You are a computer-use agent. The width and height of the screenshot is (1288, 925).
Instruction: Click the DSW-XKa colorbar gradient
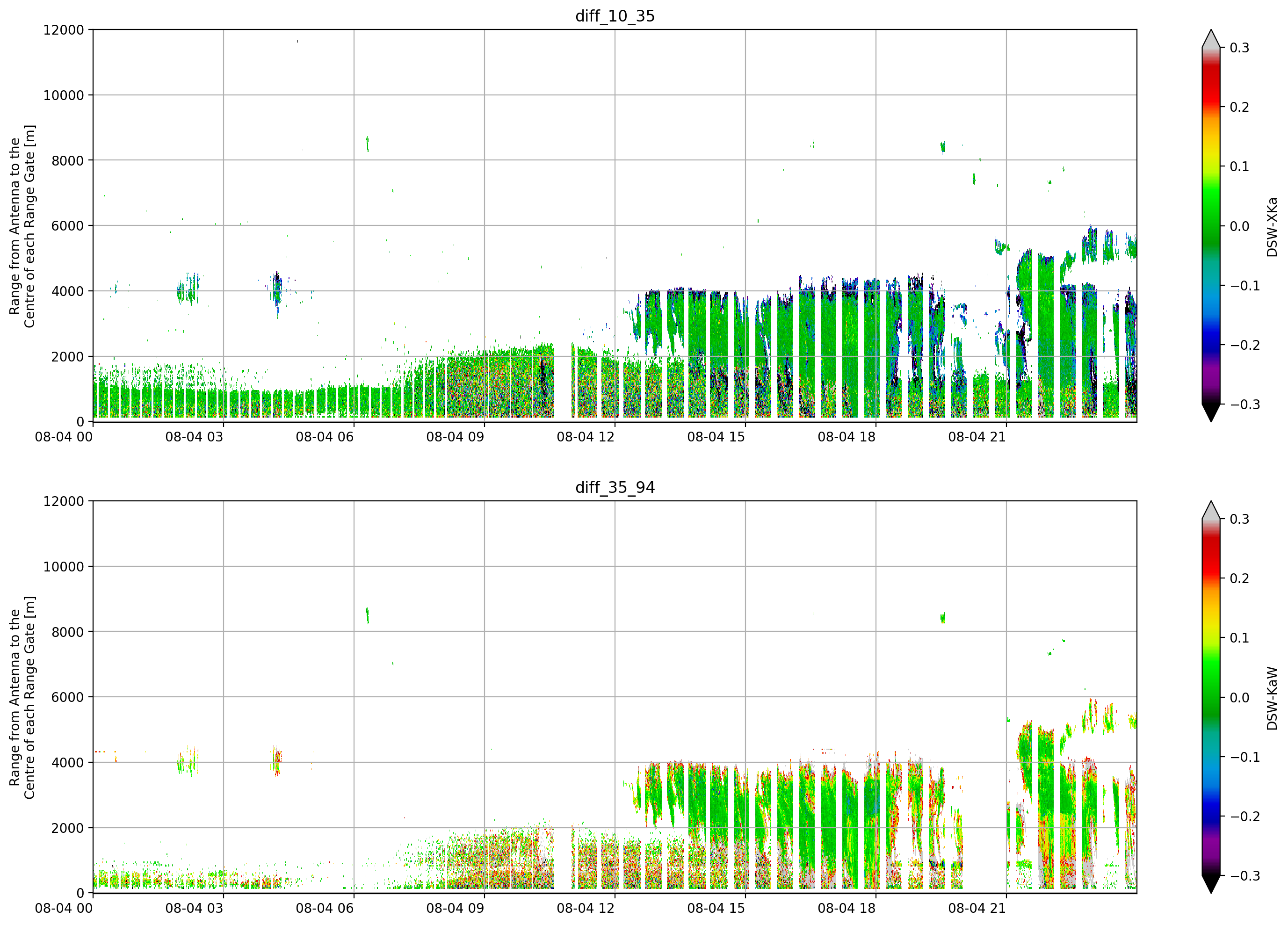click(x=1211, y=226)
